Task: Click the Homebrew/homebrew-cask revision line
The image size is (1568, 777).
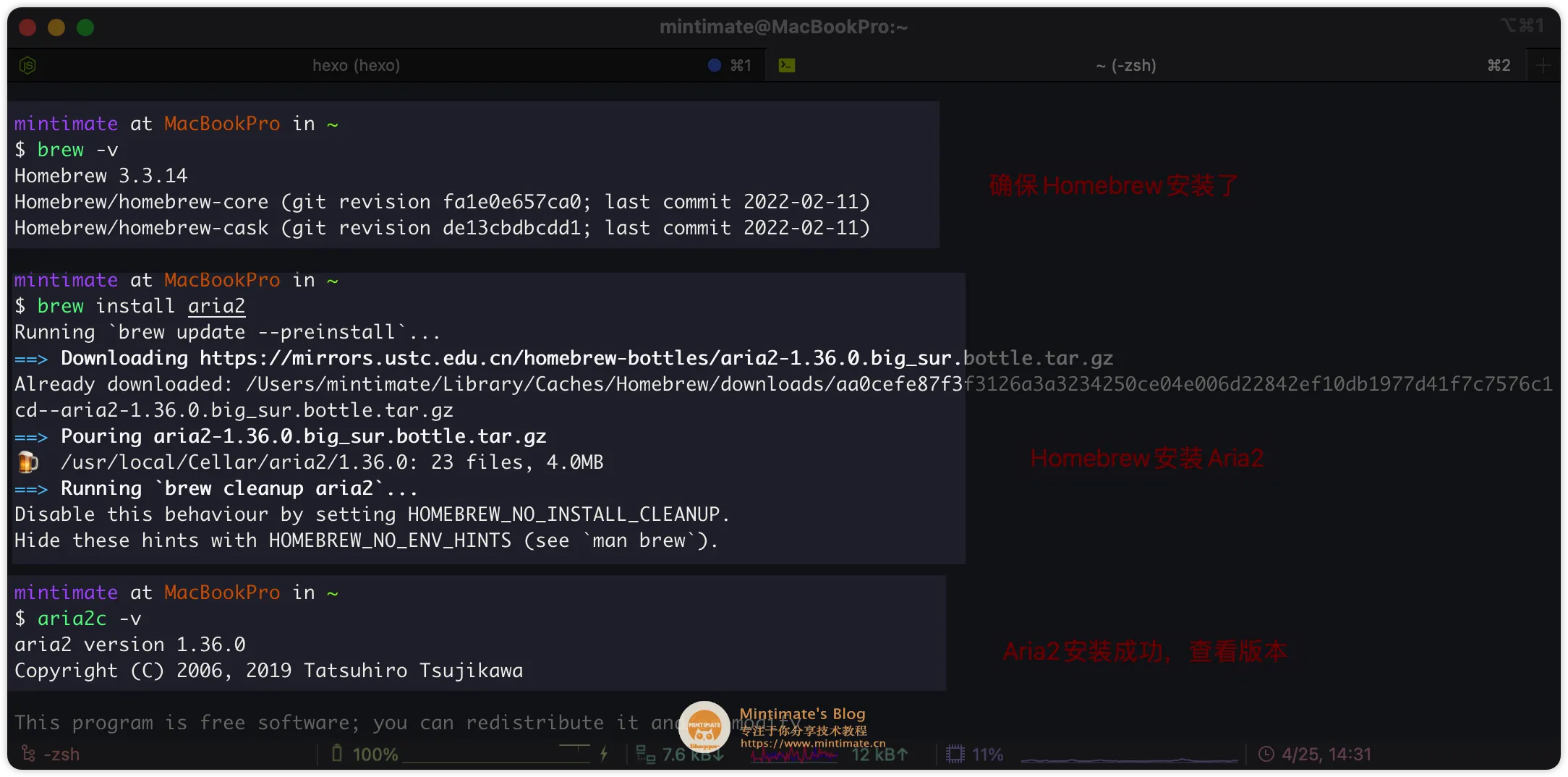Action: click(x=442, y=228)
